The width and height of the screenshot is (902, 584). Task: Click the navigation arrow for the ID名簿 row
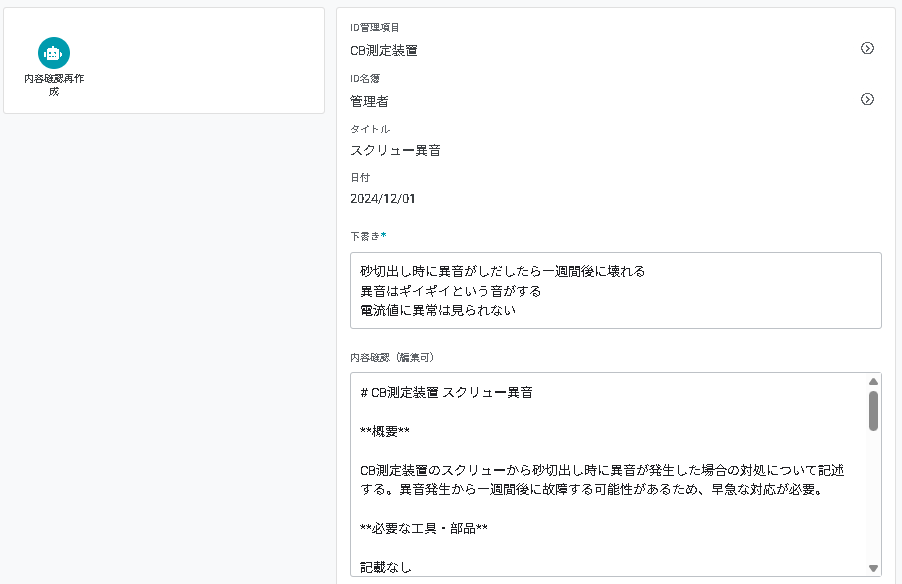point(868,99)
